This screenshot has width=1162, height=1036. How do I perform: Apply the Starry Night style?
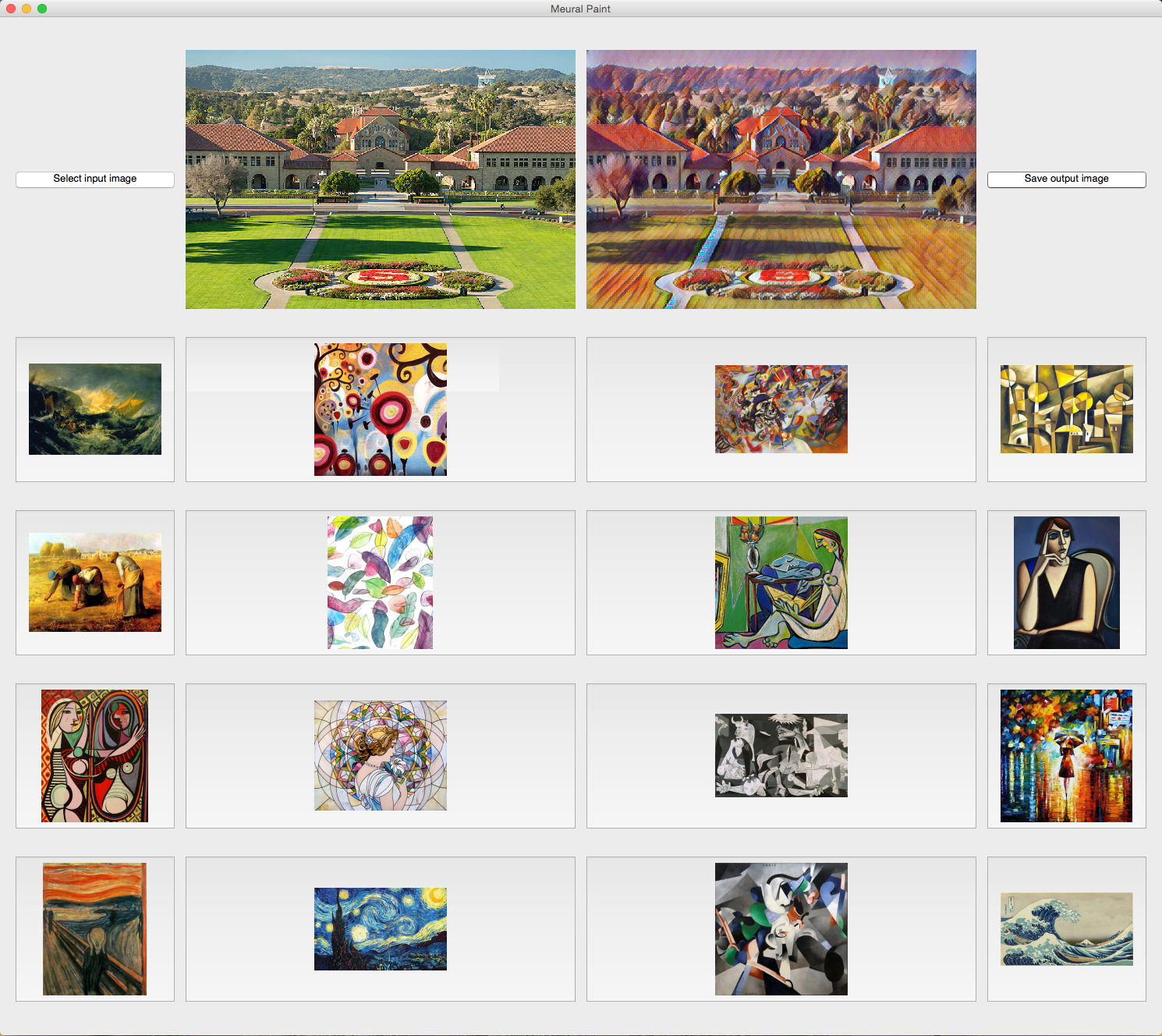tap(381, 929)
